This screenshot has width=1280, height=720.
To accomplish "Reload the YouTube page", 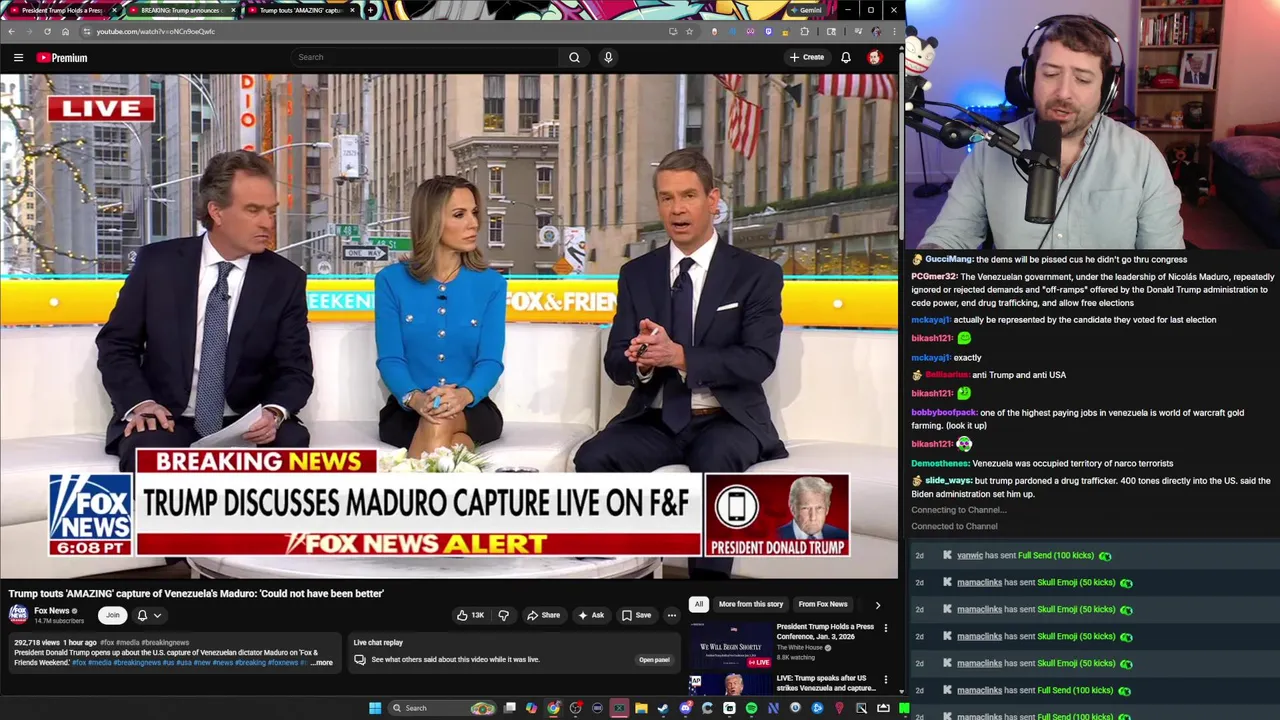I will click(x=47, y=31).
